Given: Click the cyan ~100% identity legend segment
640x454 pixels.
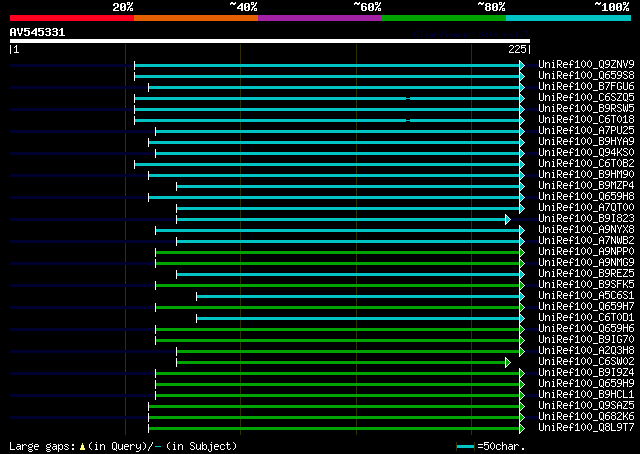Looking at the screenshot, I should [569, 18].
